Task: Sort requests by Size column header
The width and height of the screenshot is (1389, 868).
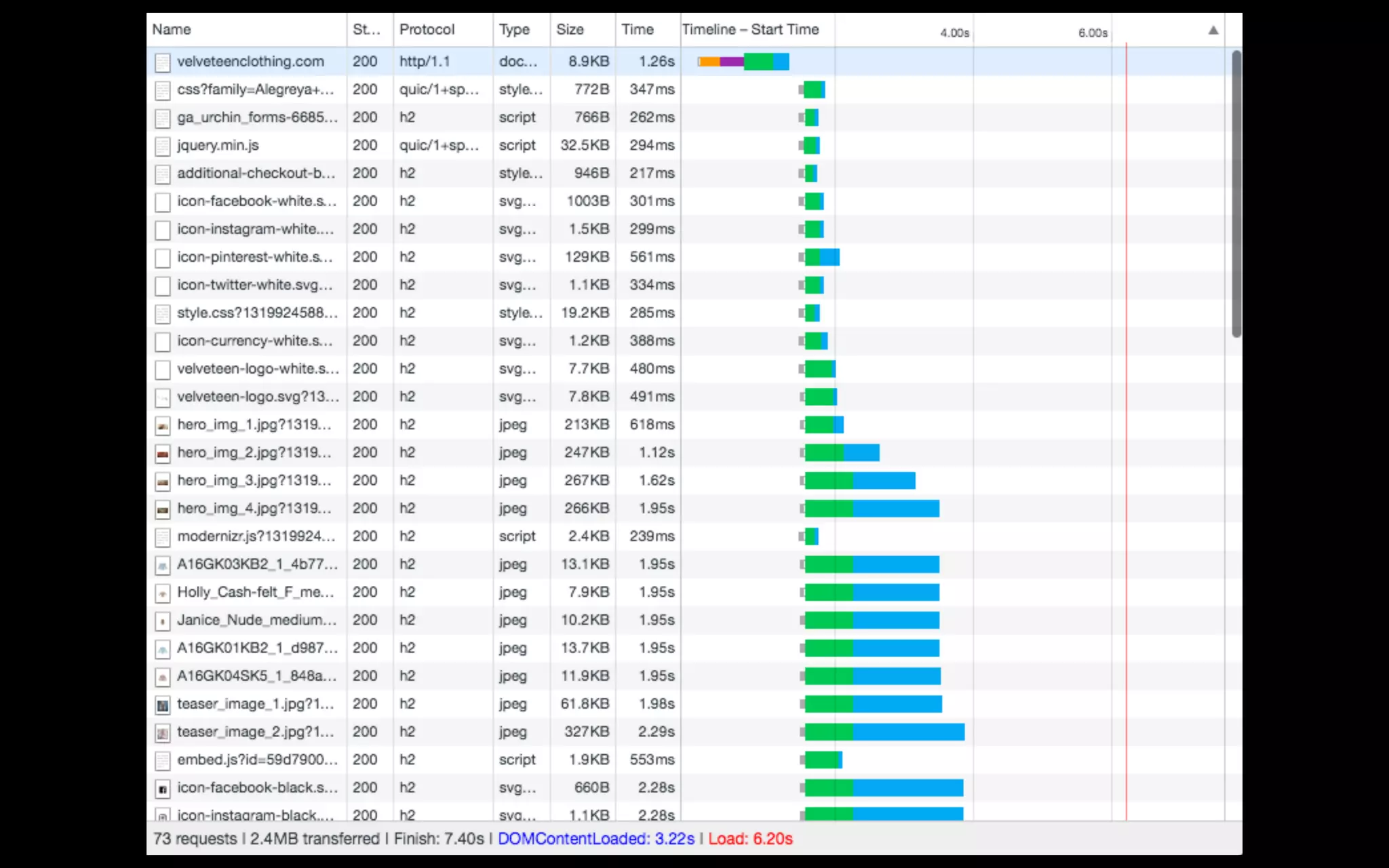Action: tap(570, 30)
